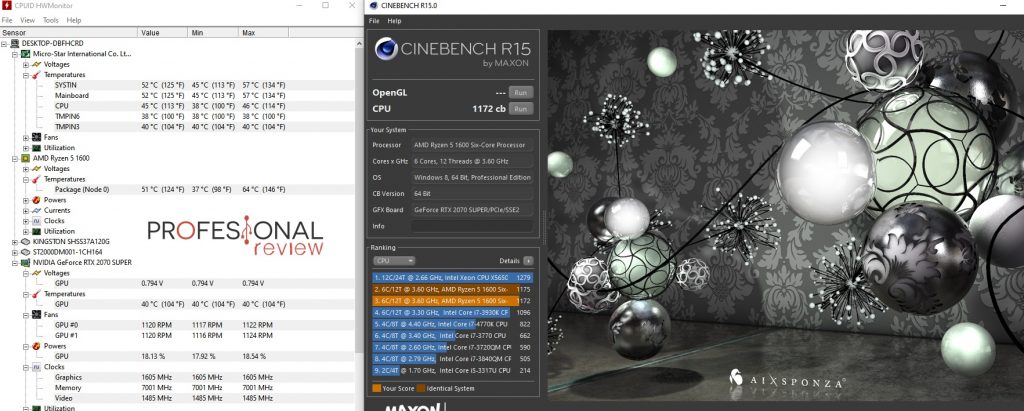The width and height of the screenshot is (1024, 411).
Task: Click the Currents icon under AMD Ryzen
Action: click(x=37, y=210)
